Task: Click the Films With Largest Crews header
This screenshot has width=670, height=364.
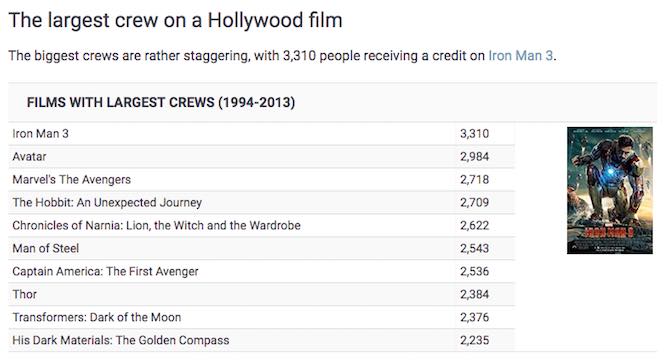Action: click(x=161, y=103)
